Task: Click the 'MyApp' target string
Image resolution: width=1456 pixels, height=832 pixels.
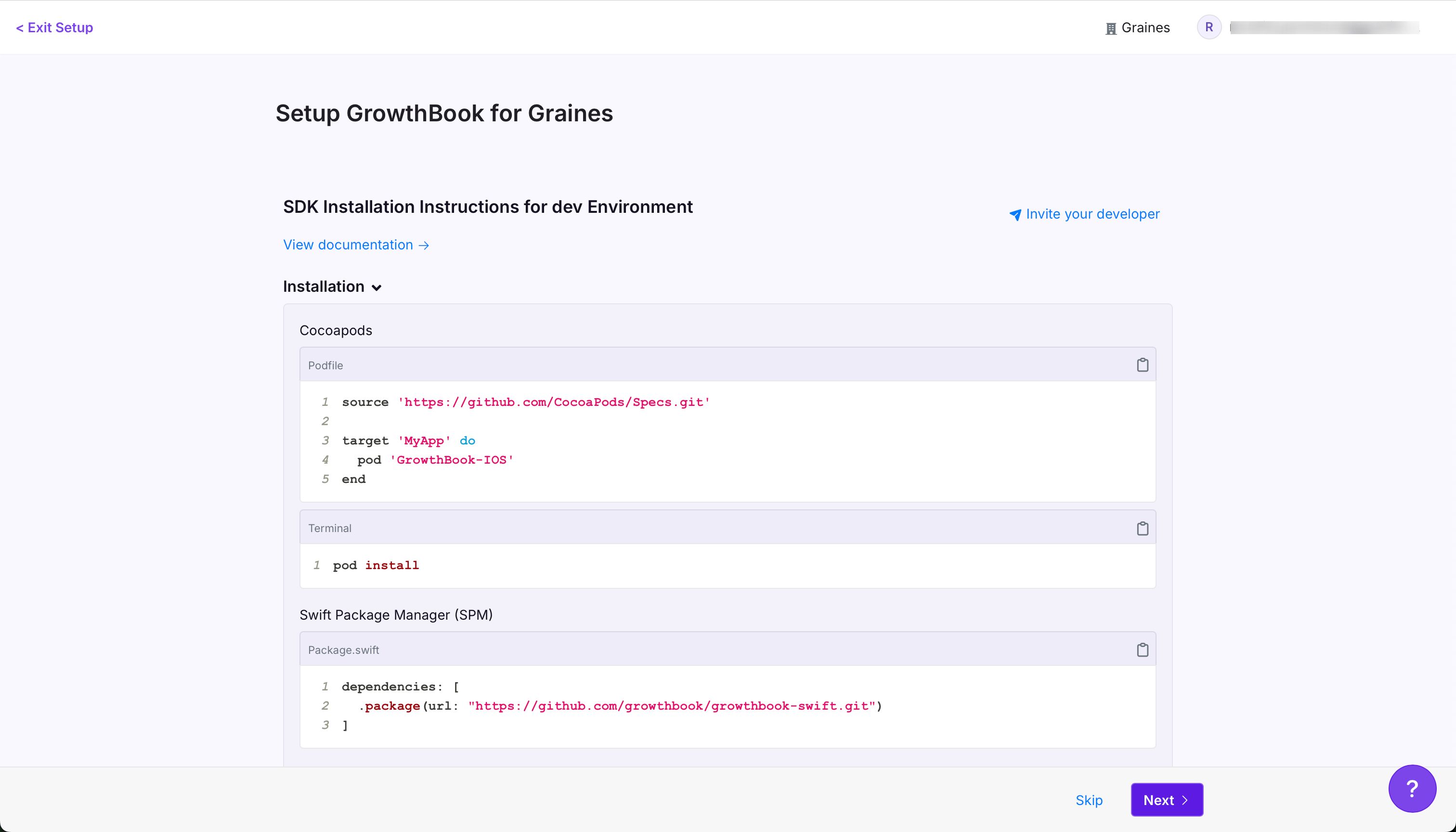Action: pyautogui.click(x=425, y=441)
